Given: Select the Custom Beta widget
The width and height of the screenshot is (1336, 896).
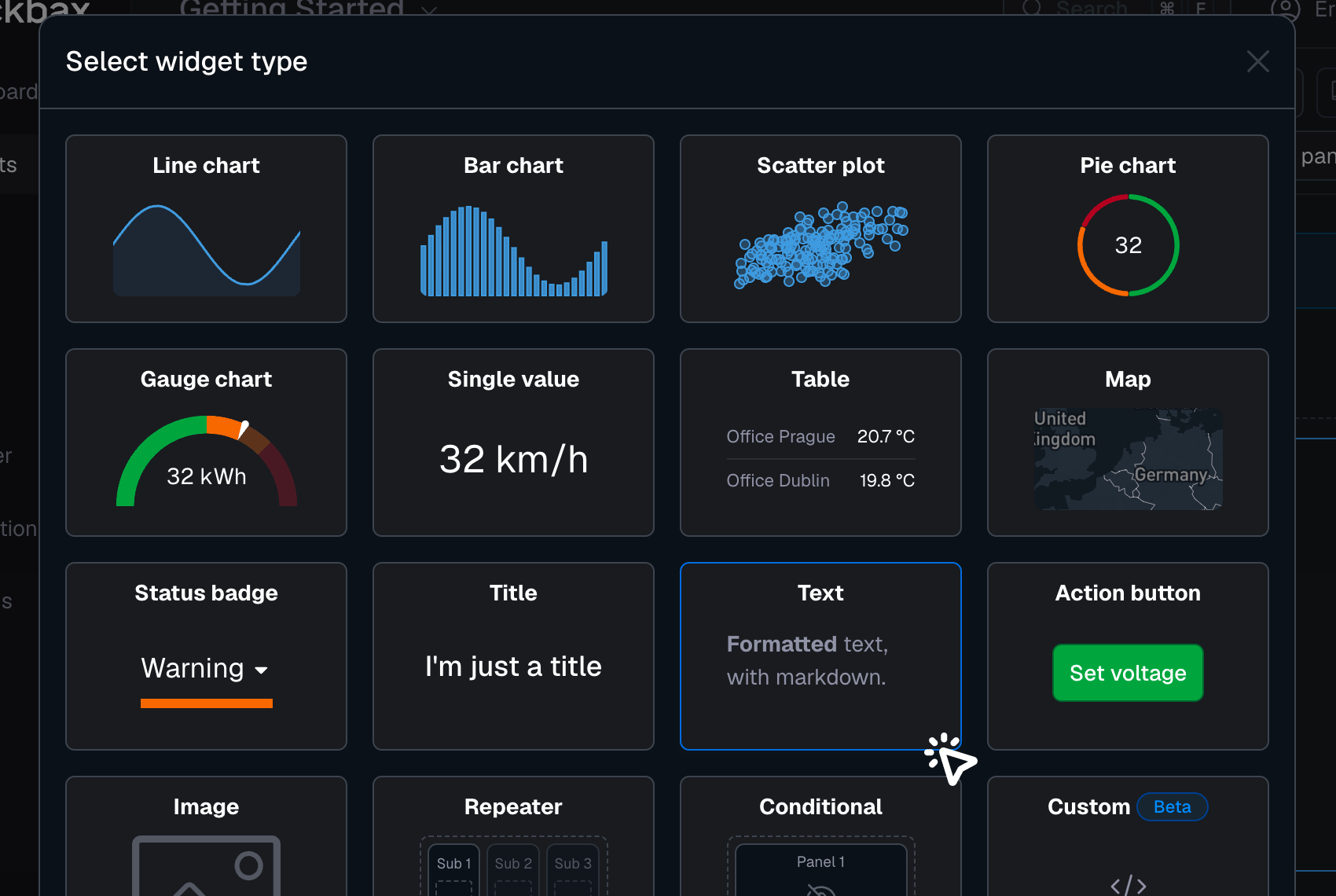Looking at the screenshot, I should pos(1128,836).
